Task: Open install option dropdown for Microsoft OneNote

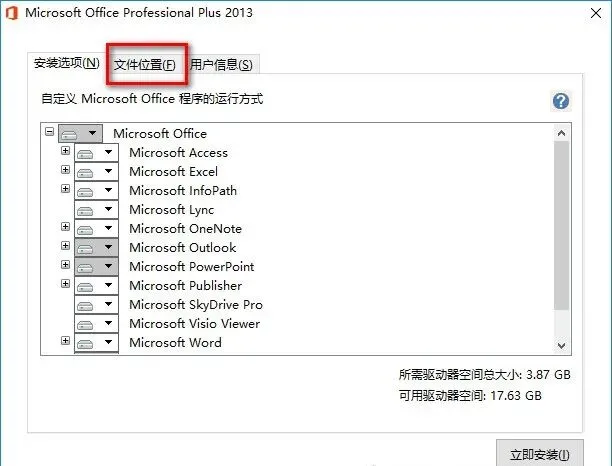Action: coord(96,228)
